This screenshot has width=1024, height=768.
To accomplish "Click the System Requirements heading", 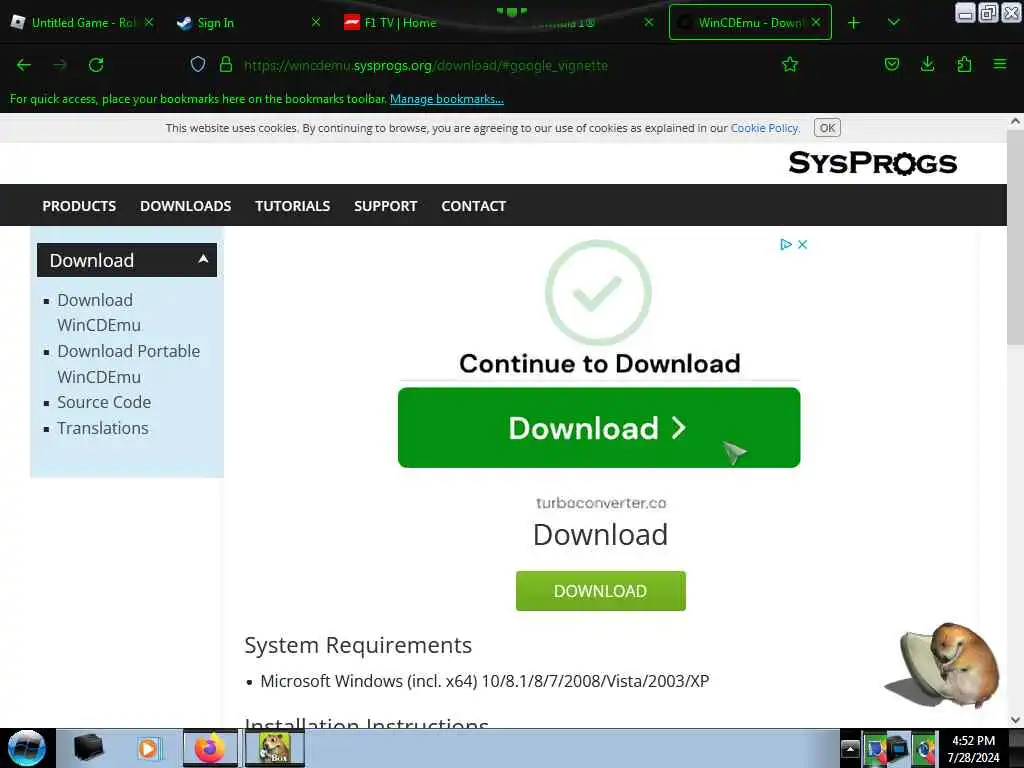I will pyautogui.click(x=358, y=645).
